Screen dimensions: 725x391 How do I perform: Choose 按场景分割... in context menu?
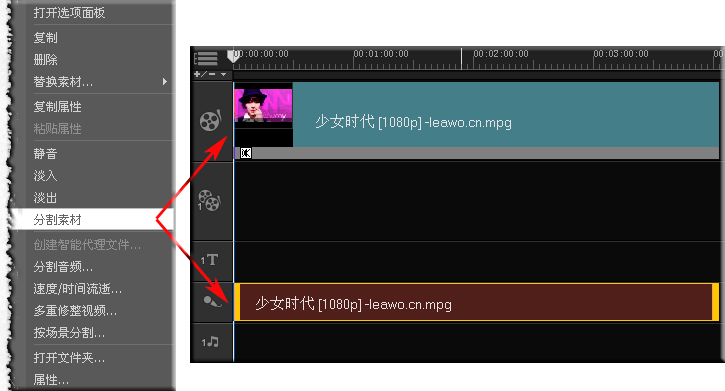click(69, 332)
